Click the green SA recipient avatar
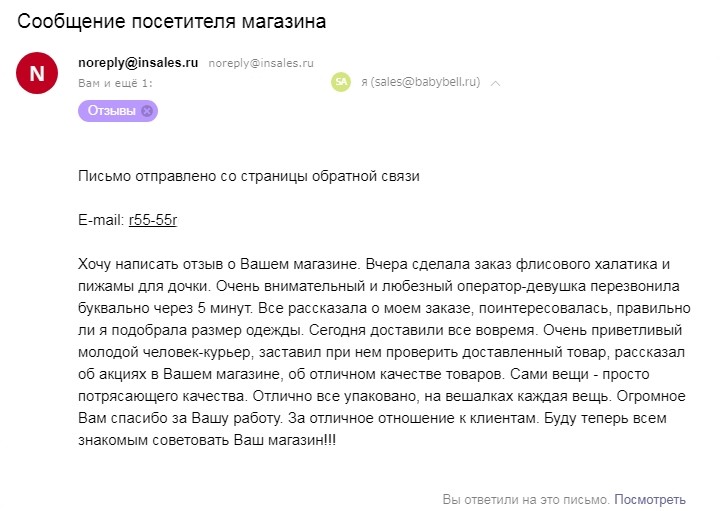This screenshot has width=726, height=511. 341,82
